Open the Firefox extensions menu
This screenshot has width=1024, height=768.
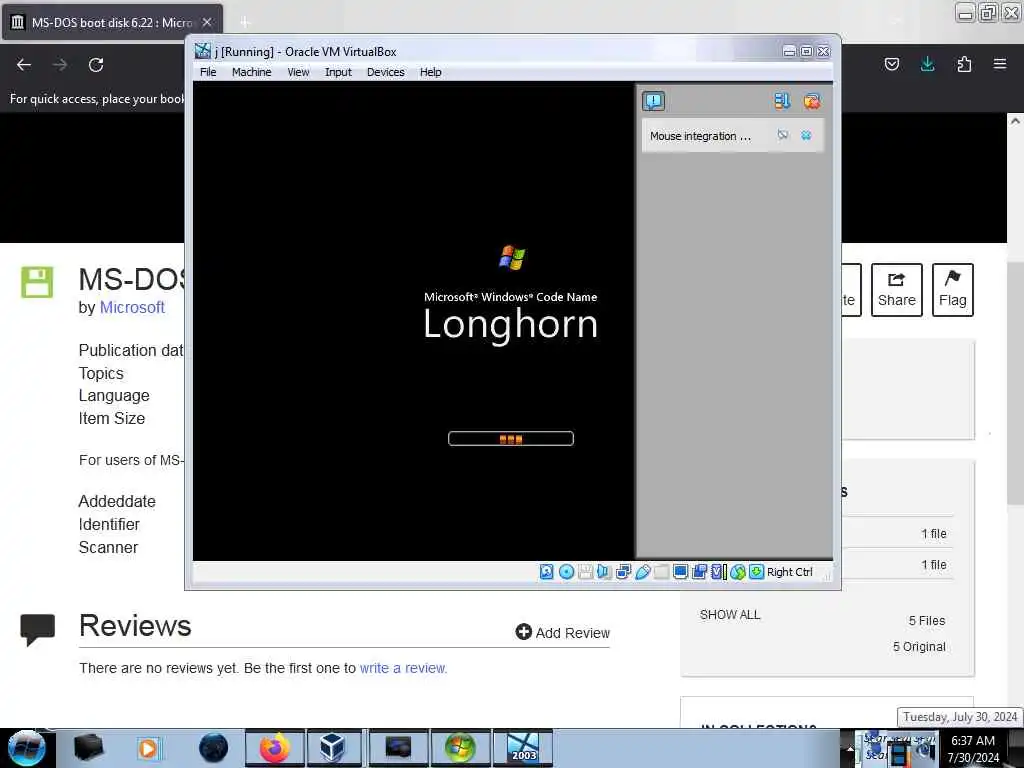964,64
